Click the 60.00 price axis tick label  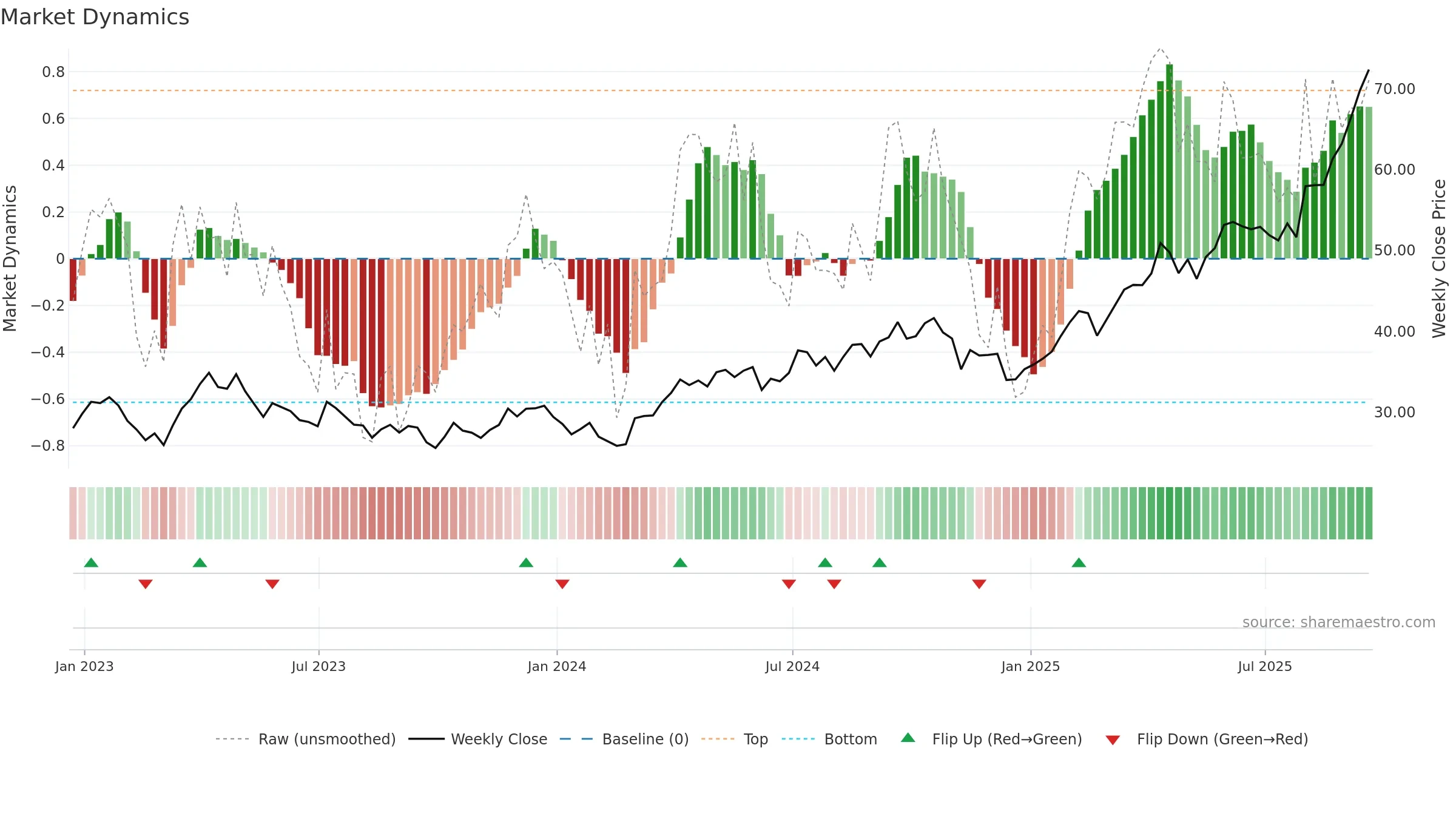pos(1395,170)
